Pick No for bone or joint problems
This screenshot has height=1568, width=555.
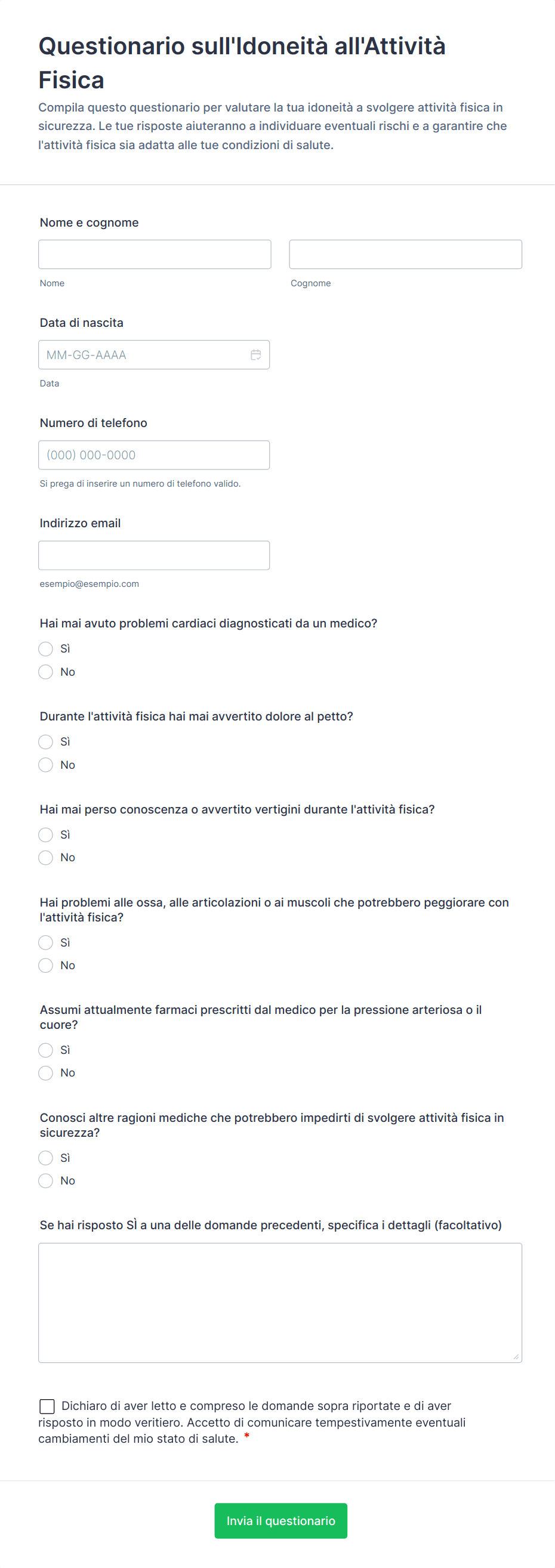coord(46,966)
